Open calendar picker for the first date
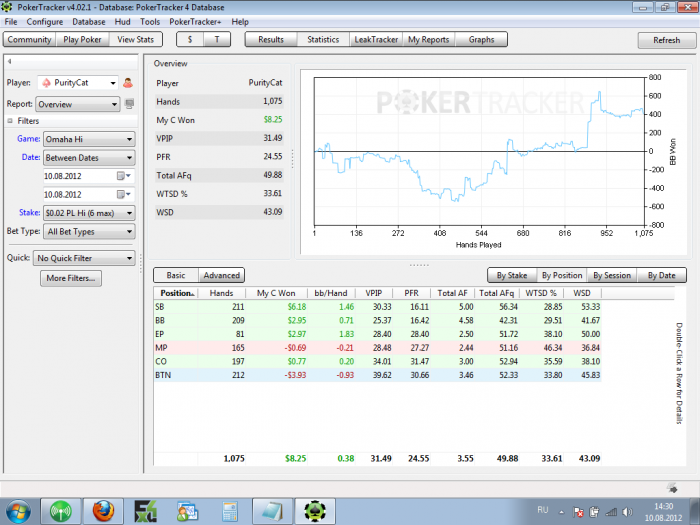The width and height of the screenshot is (700, 525). click(124, 176)
